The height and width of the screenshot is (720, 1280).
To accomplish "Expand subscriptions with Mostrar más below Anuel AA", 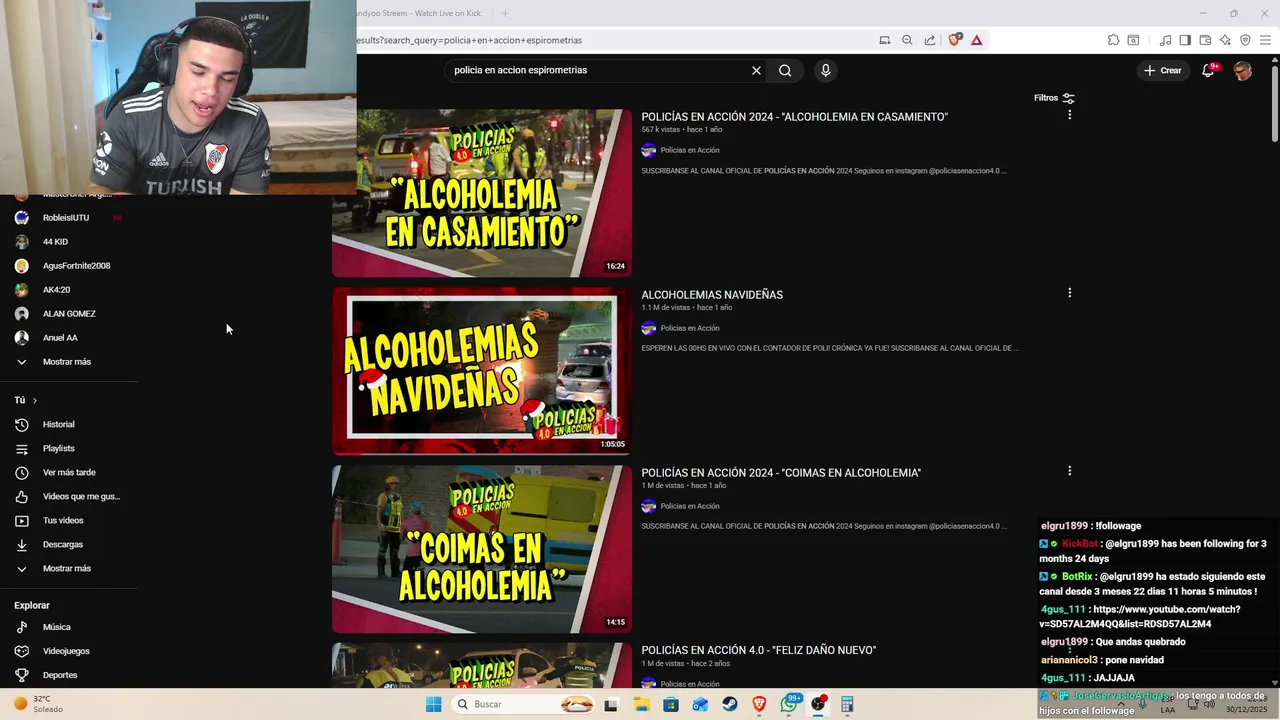I will [67, 362].
